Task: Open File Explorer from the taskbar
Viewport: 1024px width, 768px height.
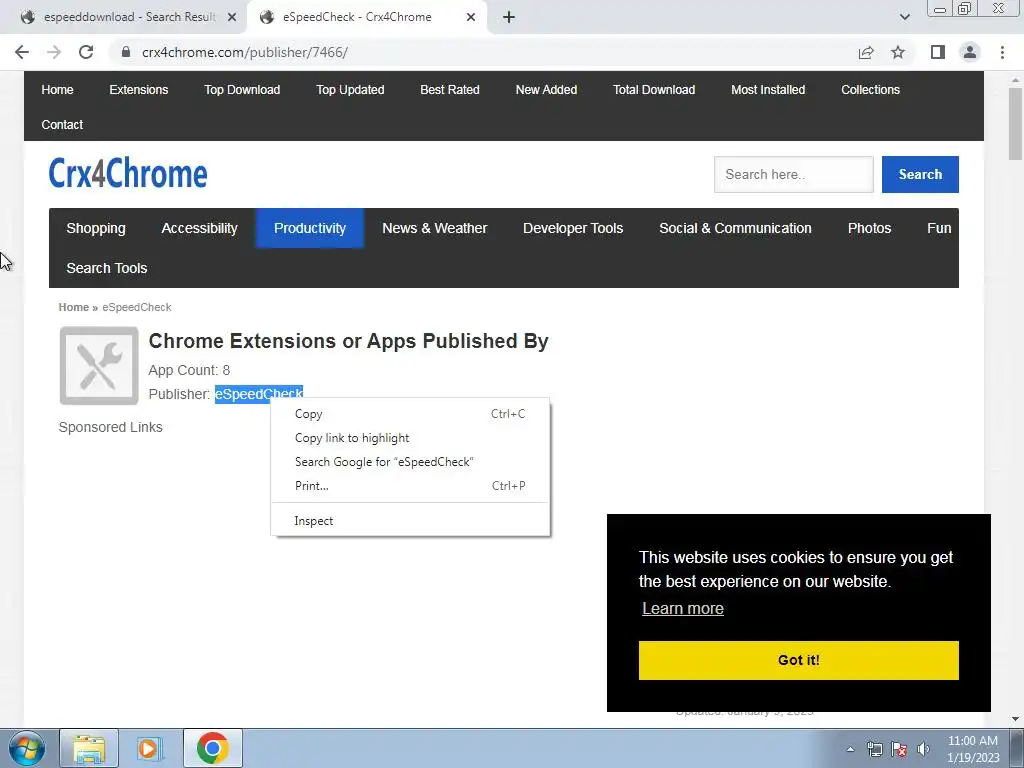Action: point(89,748)
